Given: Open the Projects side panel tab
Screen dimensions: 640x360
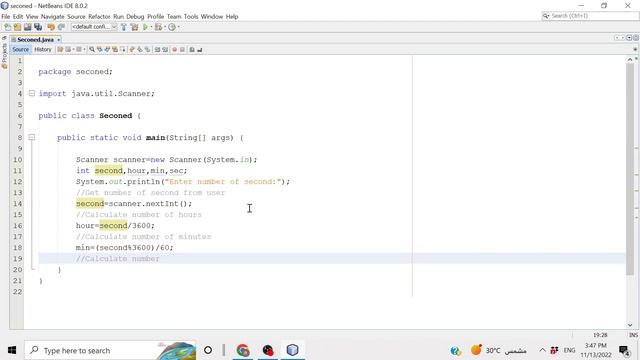Looking at the screenshot, I should 4,56.
